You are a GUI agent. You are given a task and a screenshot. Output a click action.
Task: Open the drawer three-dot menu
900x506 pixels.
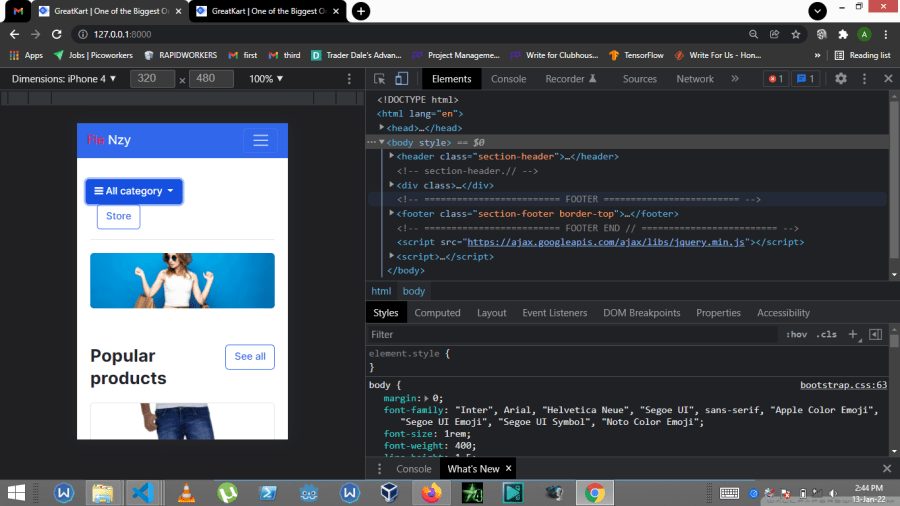click(379, 469)
